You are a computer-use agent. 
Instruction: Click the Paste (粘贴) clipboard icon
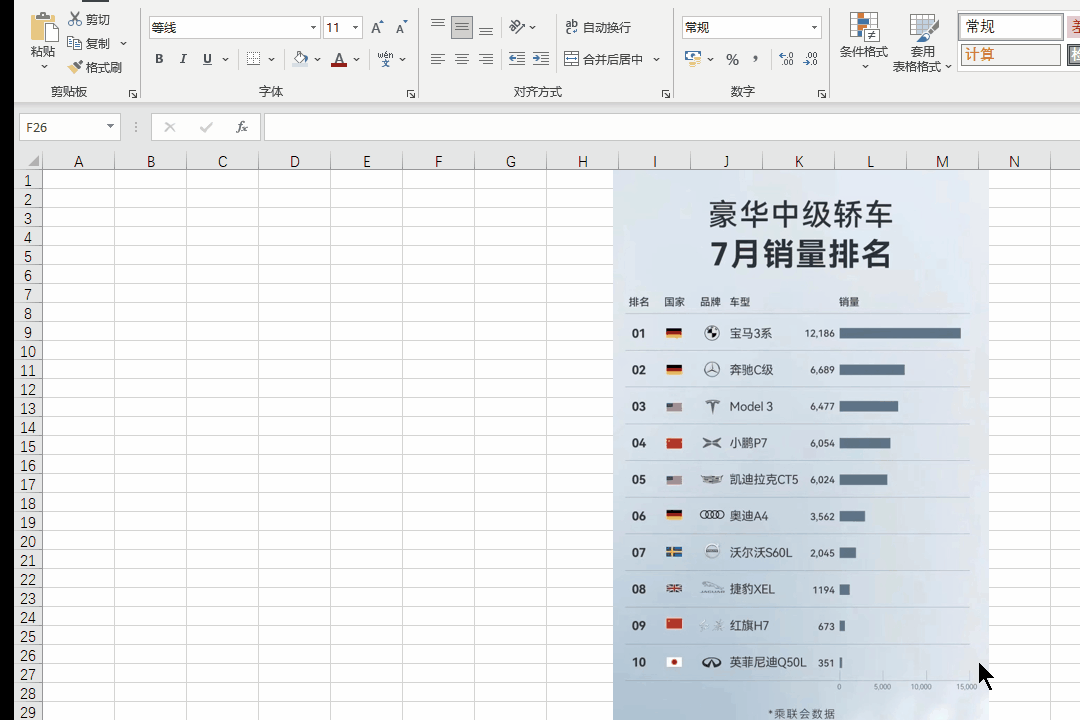[x=44, y=28]
